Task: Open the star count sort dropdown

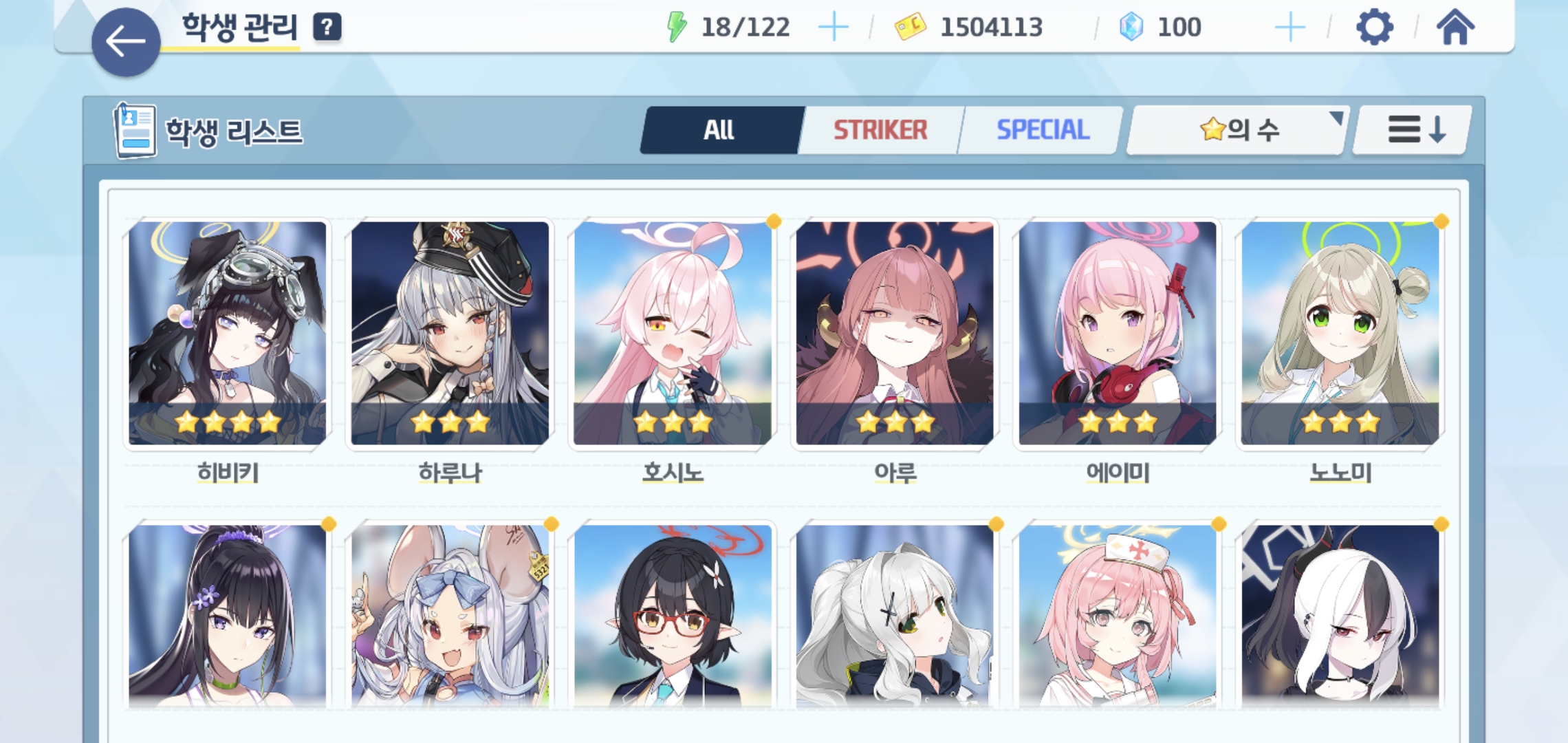Action: tap(1238, 129)
